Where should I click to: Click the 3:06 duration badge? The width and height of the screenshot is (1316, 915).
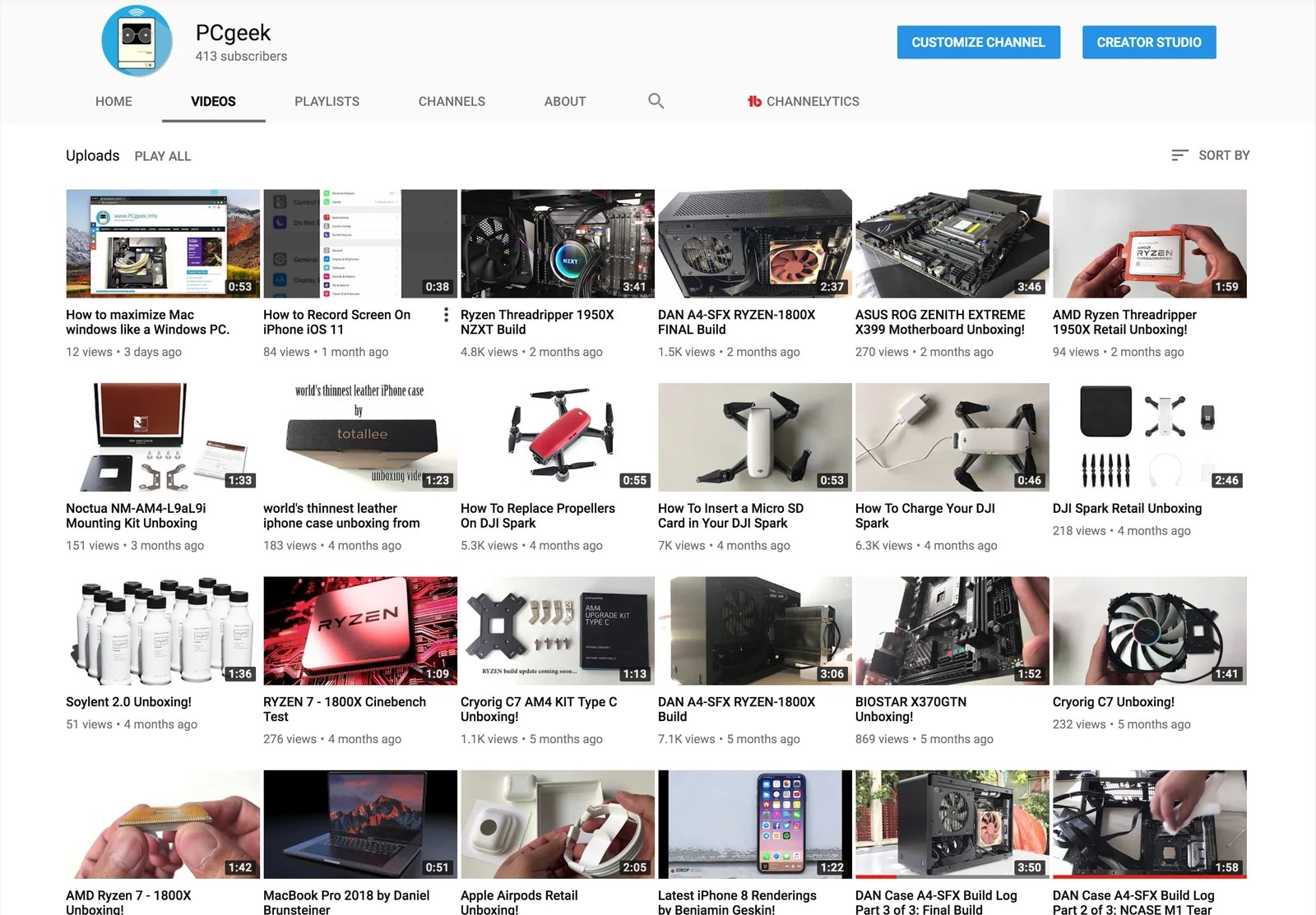pos(832,674)
